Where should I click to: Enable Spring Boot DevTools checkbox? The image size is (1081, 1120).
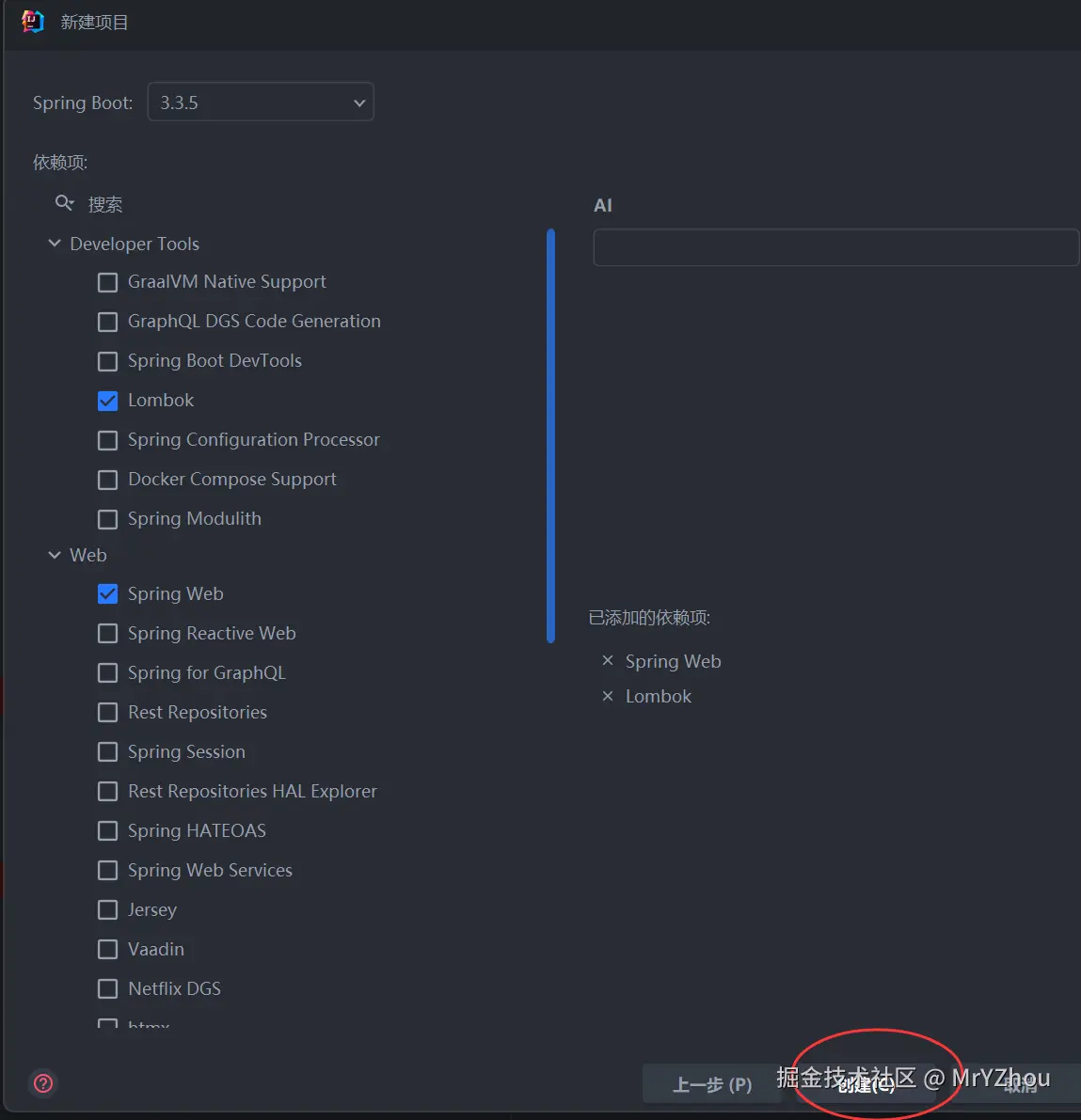108,361
